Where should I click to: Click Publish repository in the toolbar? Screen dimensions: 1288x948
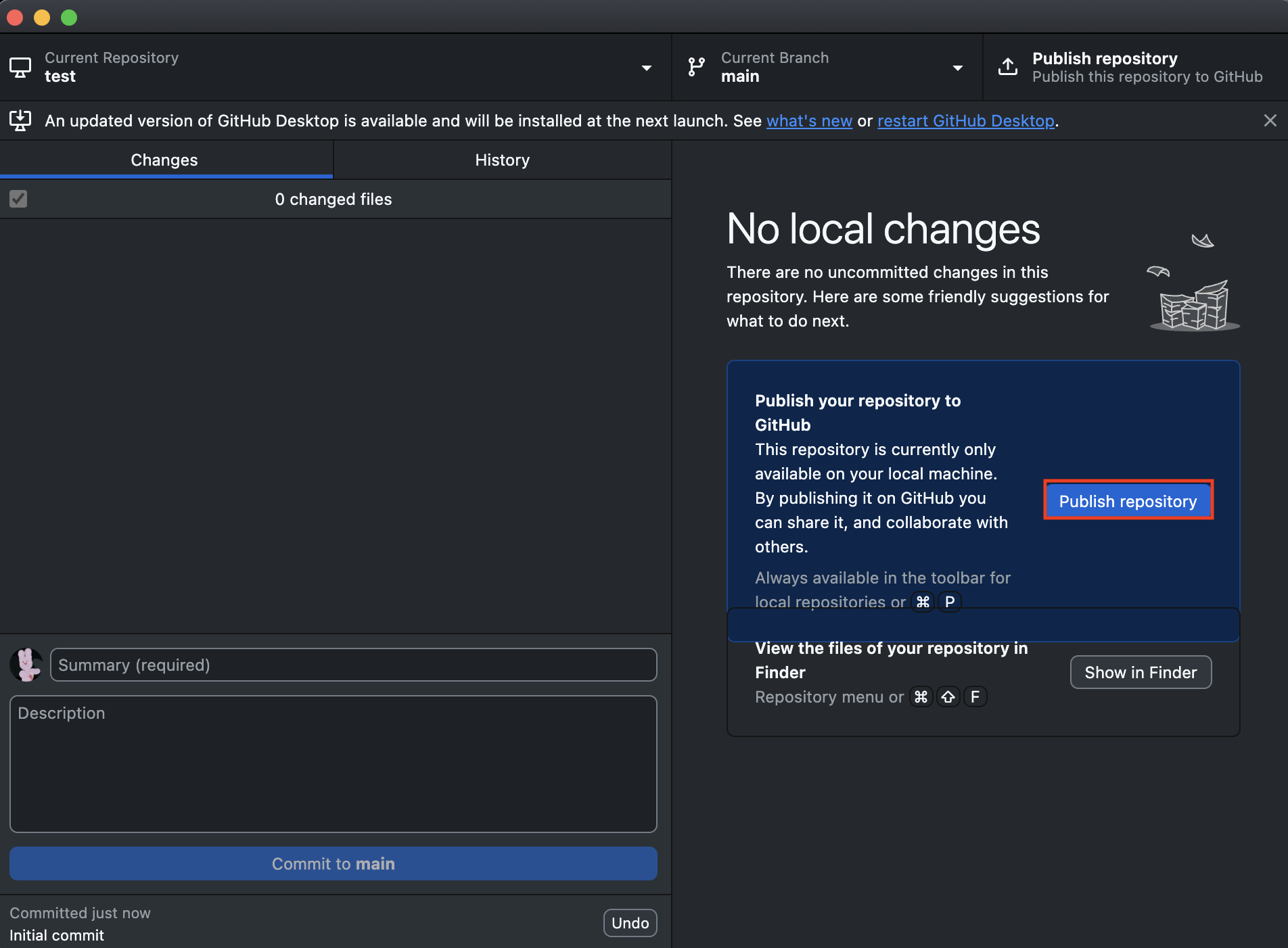[x=1135, y=67]
